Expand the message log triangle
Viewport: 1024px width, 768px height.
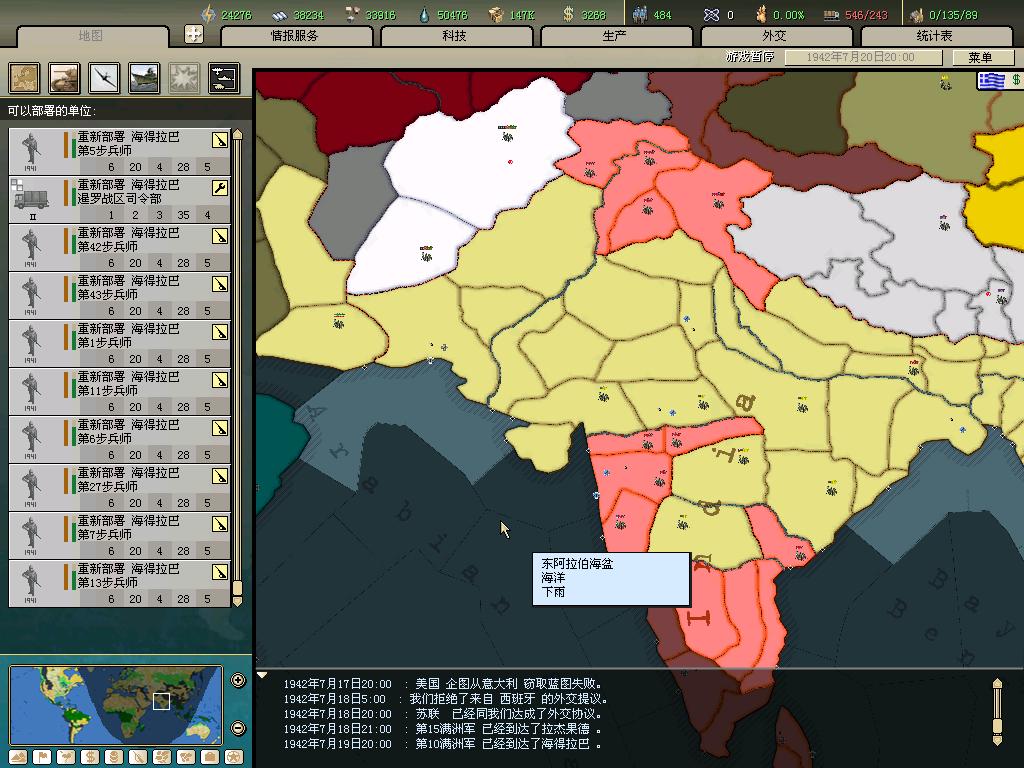click(x=262, y=676)
